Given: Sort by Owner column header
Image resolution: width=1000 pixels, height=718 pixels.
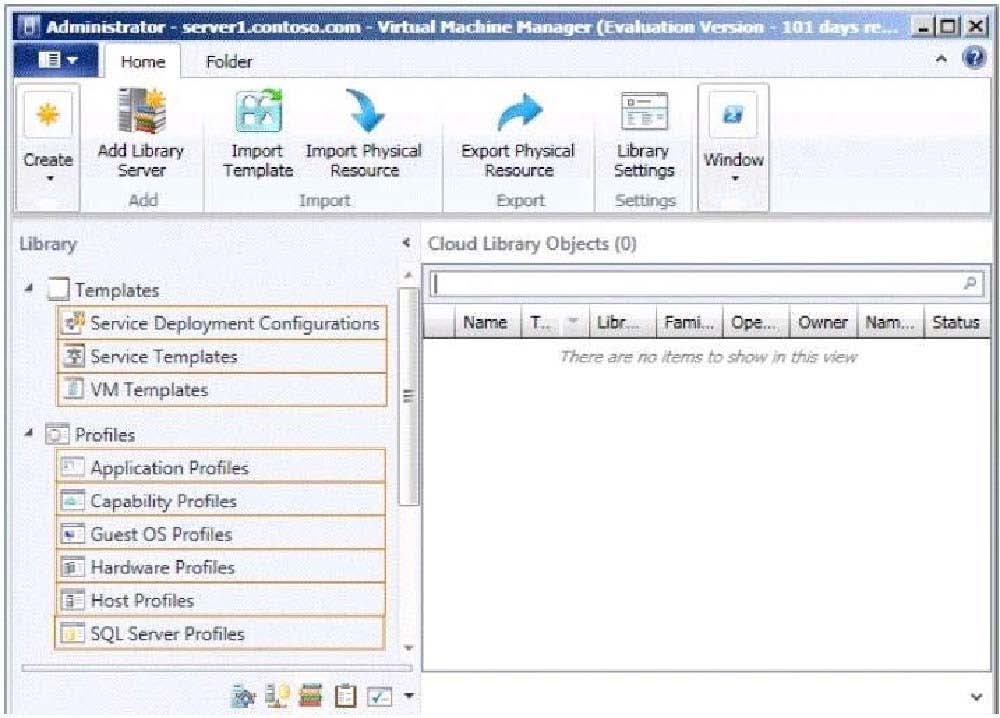Looking at the screenshot, I should click(823, 322).
